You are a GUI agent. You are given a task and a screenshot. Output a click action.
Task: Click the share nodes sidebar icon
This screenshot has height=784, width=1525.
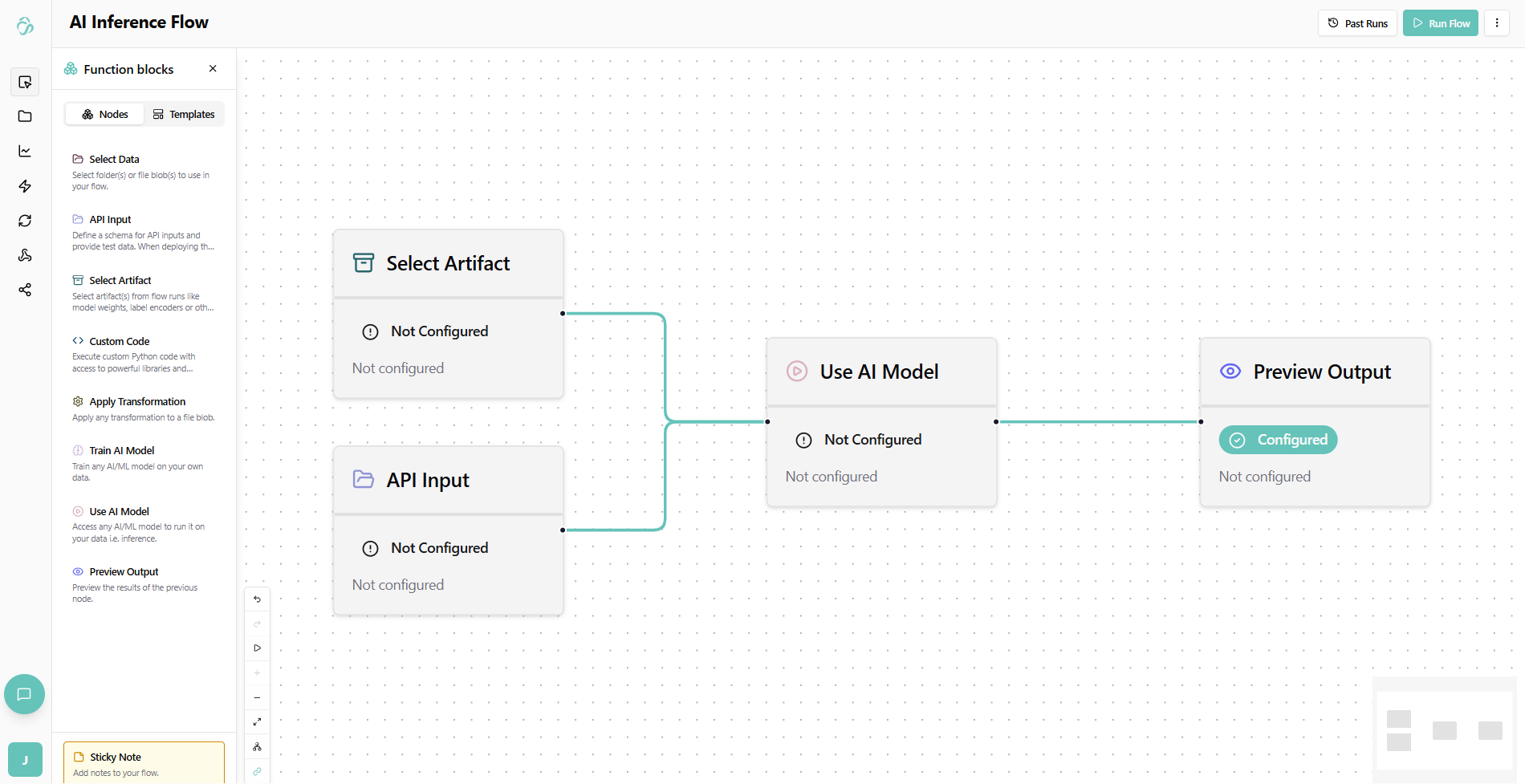pos(25,290)
